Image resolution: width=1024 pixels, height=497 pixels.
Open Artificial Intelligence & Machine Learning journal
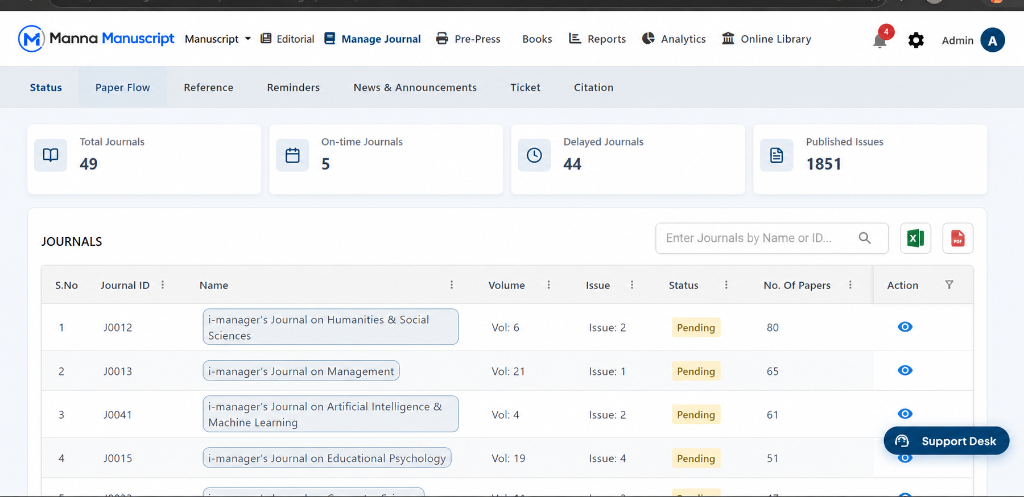tap(330, 414)
